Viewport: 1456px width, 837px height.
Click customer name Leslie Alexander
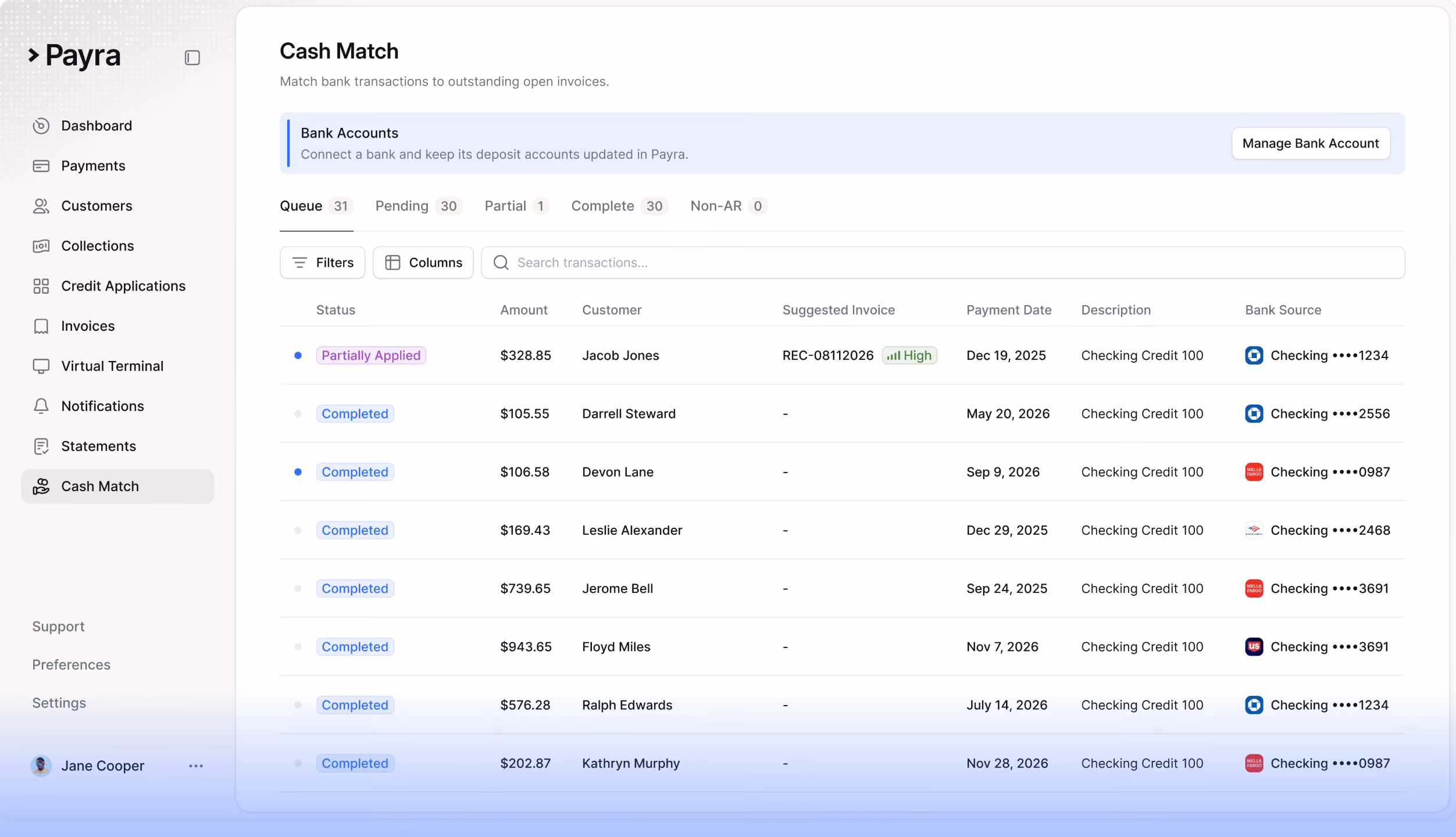click(632, 530)
